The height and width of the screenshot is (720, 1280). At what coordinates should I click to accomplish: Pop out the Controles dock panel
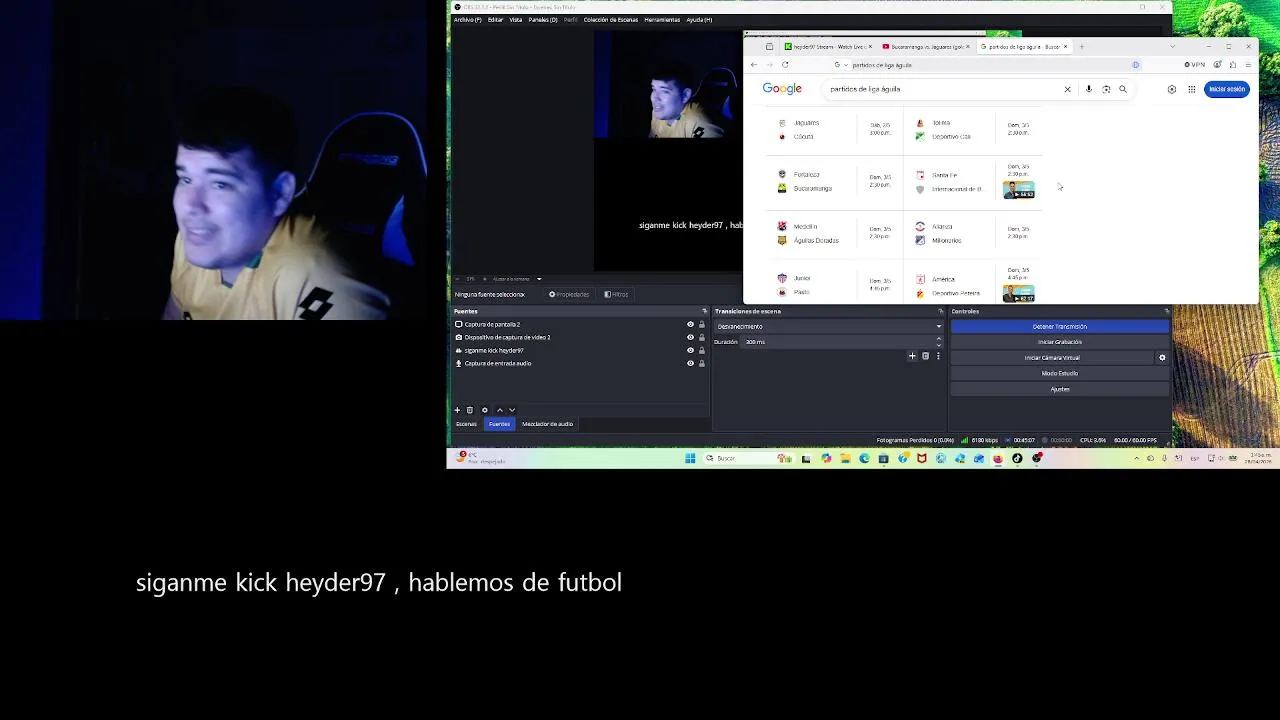pyautogui.click(x=1166, y=311)
